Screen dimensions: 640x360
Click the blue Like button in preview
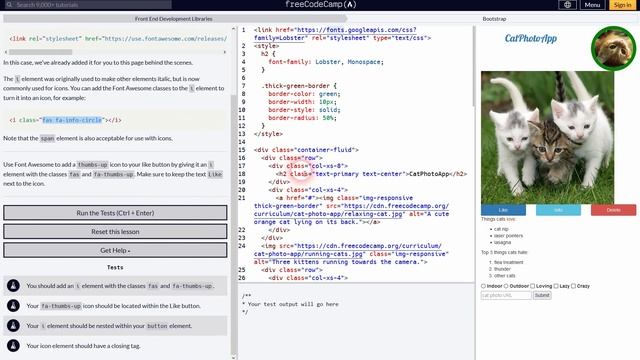pos(503,210)
